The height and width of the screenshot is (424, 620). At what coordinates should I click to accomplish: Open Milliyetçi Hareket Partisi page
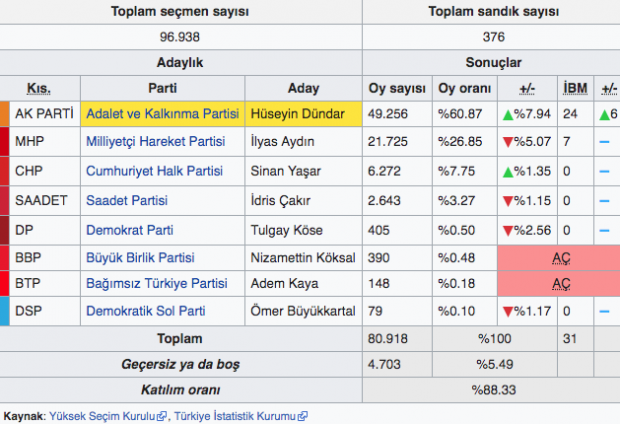pyautogui.click(x=155, y=142)
